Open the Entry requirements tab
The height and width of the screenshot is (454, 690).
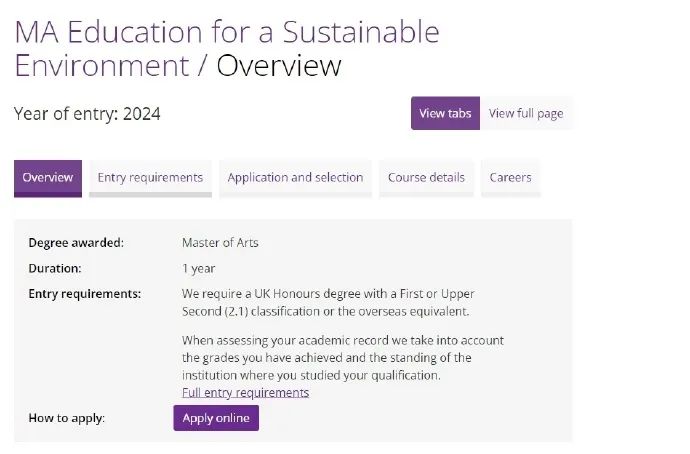coord(150,177)
